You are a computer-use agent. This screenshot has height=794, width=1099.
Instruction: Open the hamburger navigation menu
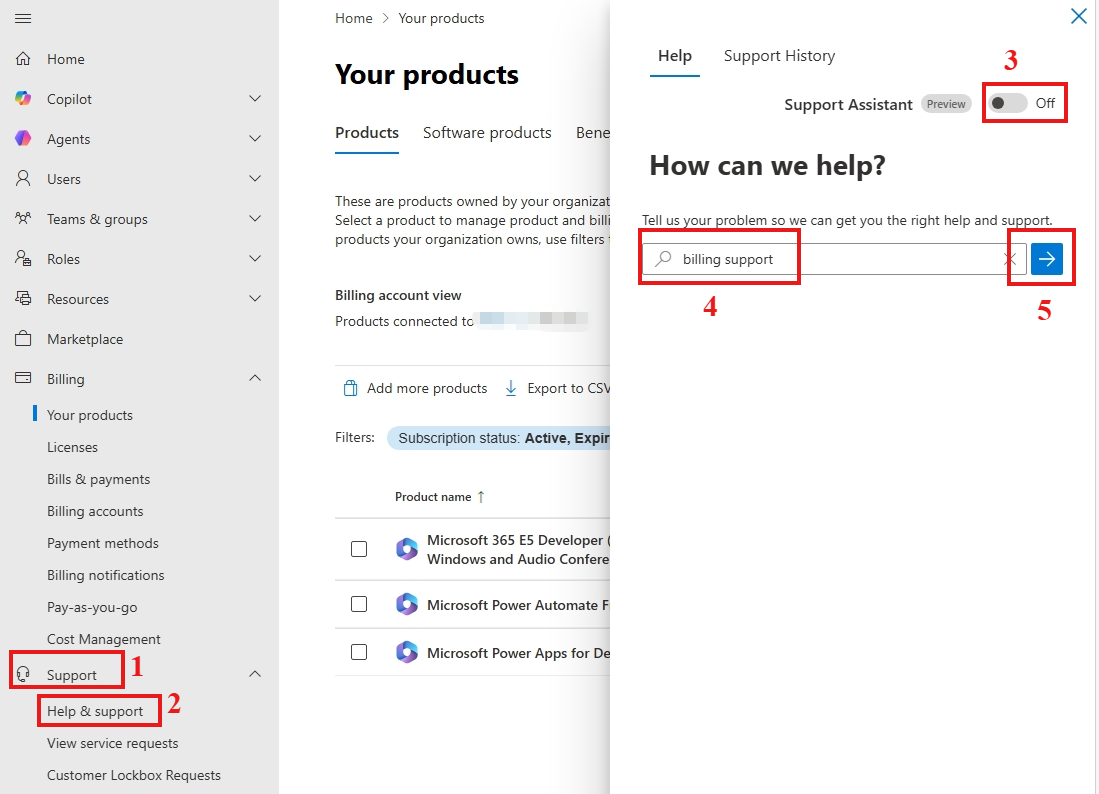click(x=23, y=18)
